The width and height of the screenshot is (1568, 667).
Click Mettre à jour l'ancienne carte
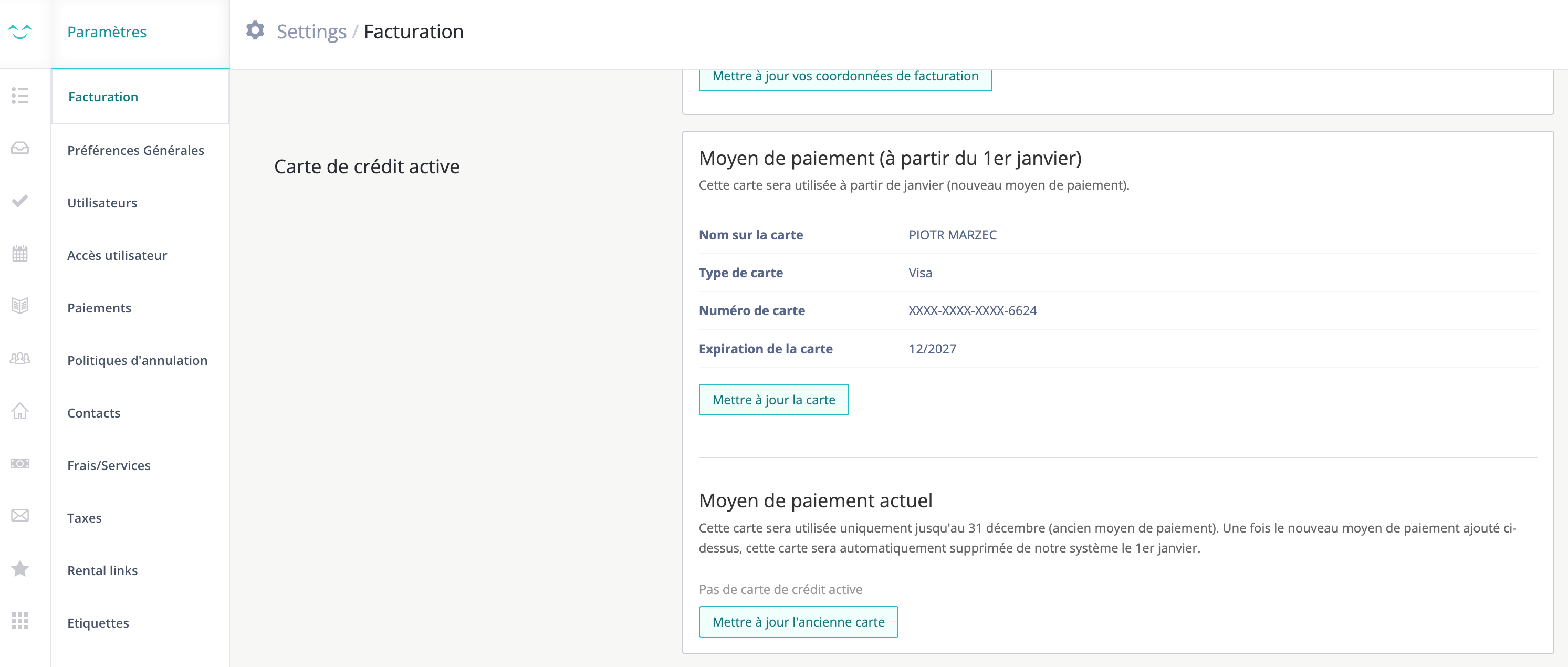coord(798,622)
